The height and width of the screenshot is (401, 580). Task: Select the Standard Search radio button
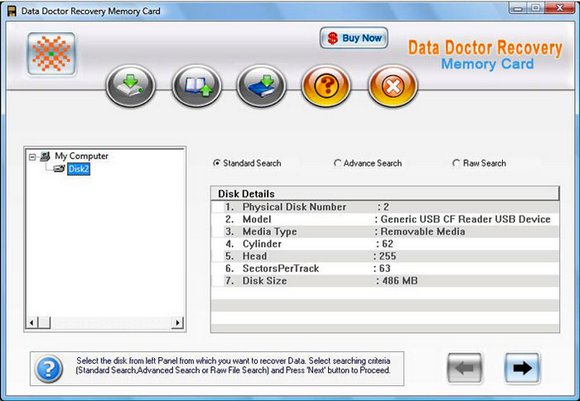click(217, 163)
